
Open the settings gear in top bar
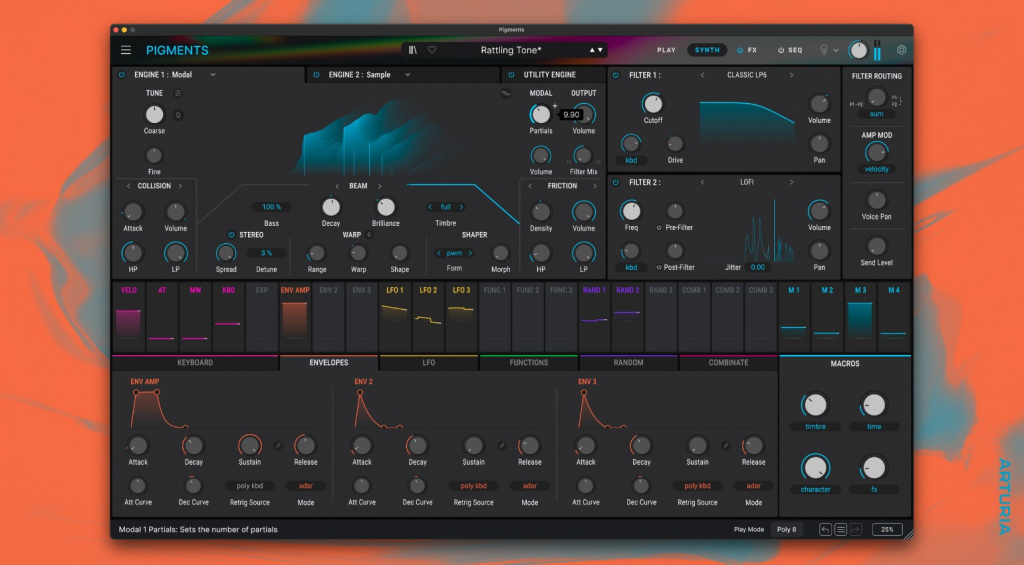[901, 50]
